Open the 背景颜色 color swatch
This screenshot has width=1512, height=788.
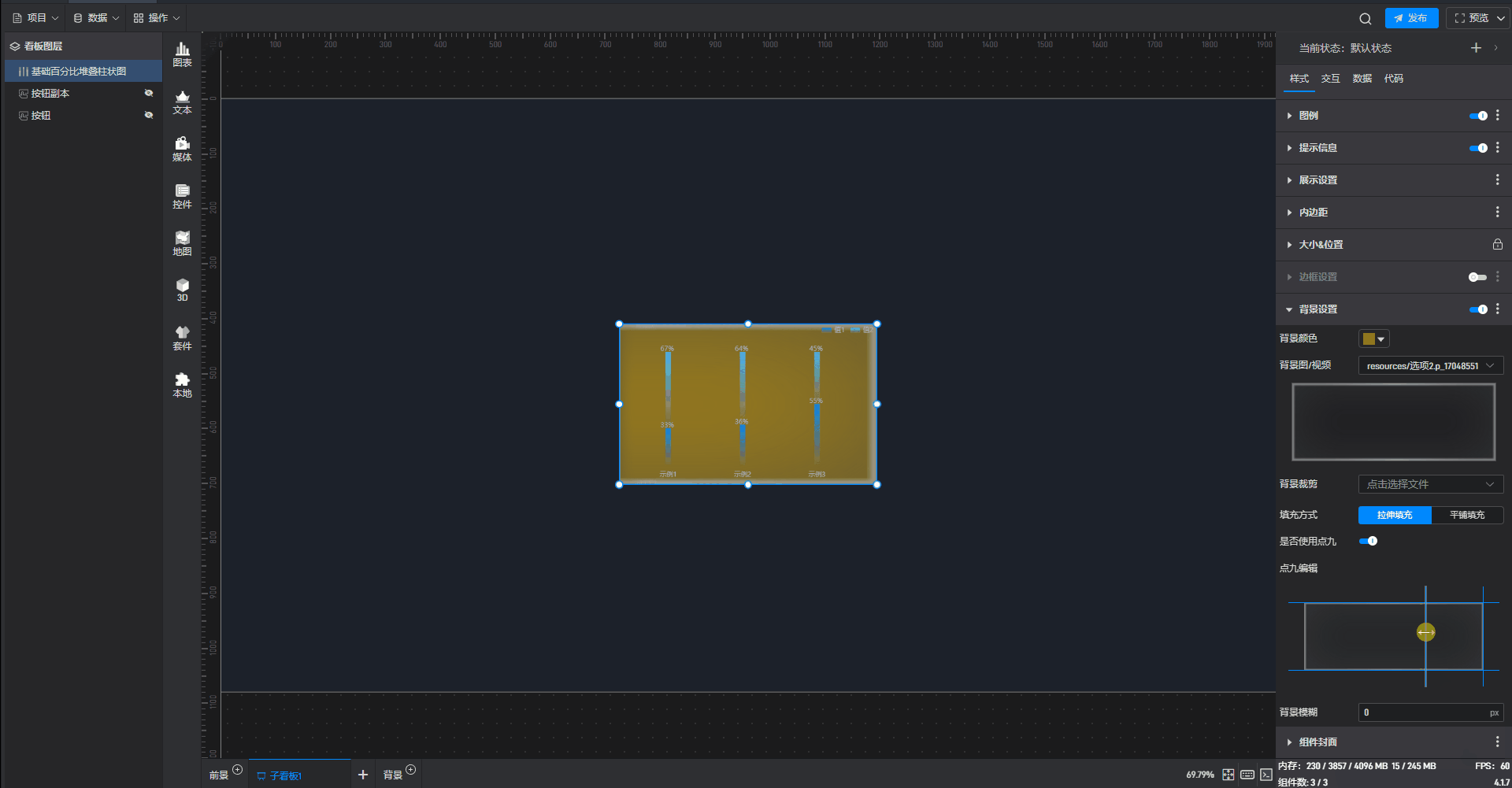(1373, 339)
